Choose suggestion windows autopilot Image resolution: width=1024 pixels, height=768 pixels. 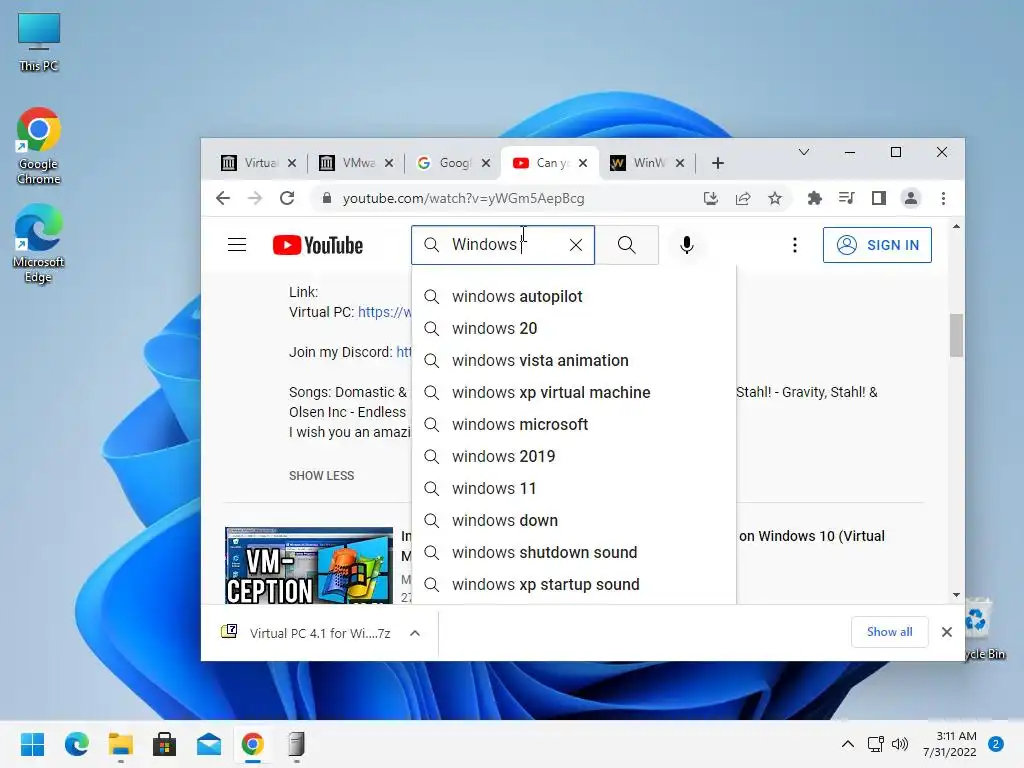point(574,296)
